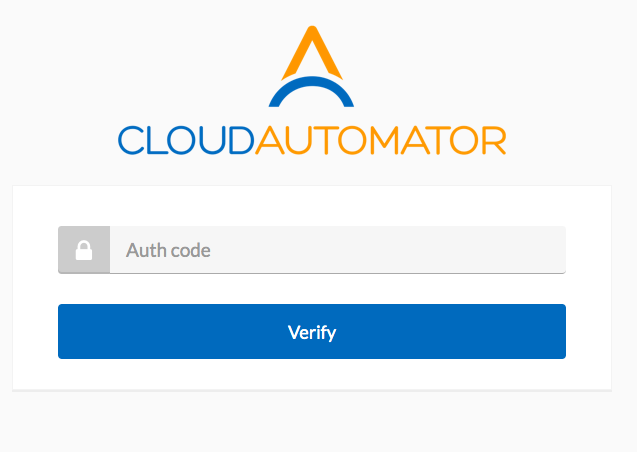
Task: Click the right edge of the Verify button
Action: [559, 331]
